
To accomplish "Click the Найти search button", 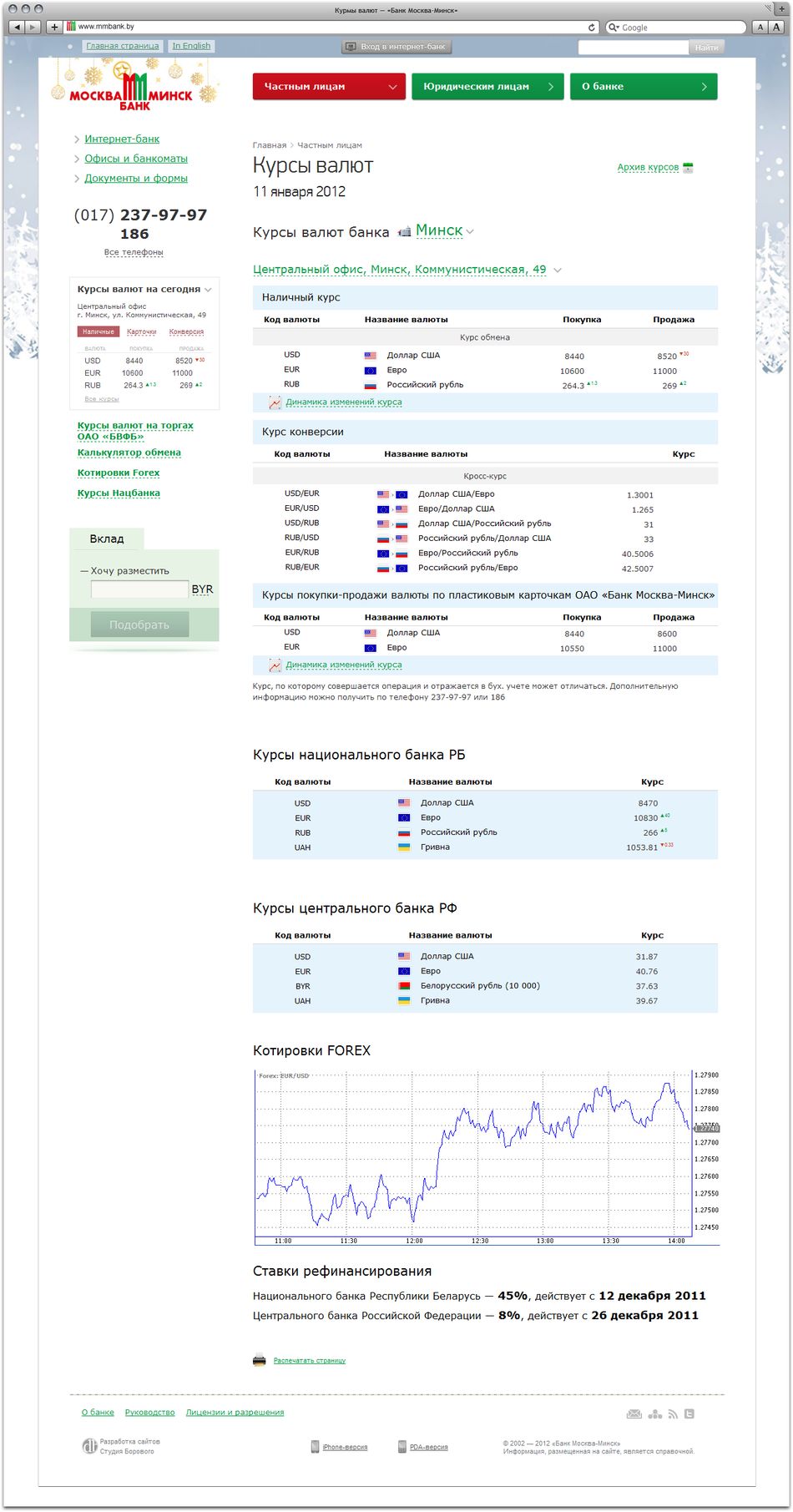I will click(x=706, y=48).
